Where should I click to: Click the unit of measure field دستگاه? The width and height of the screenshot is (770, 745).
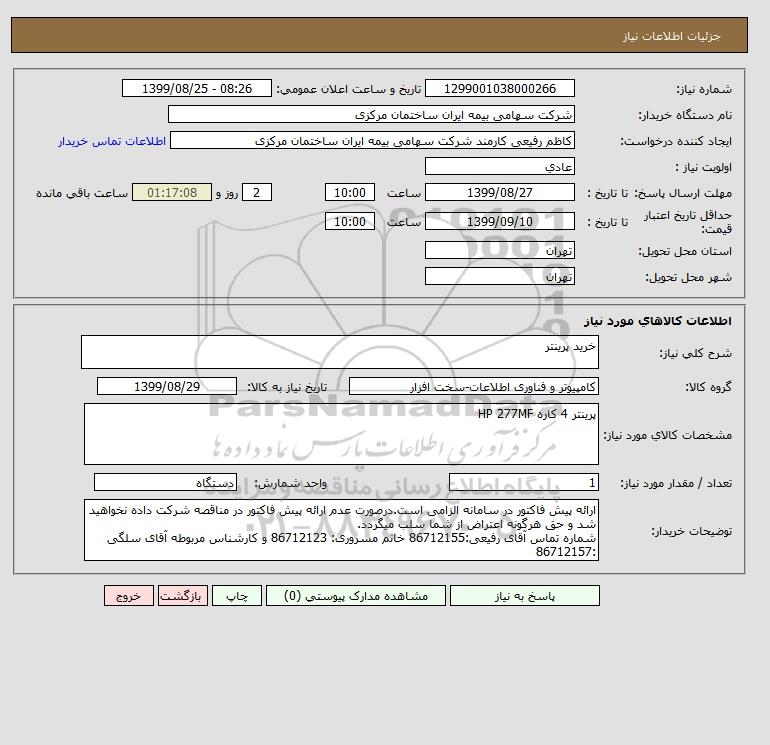tap(165, 482)
